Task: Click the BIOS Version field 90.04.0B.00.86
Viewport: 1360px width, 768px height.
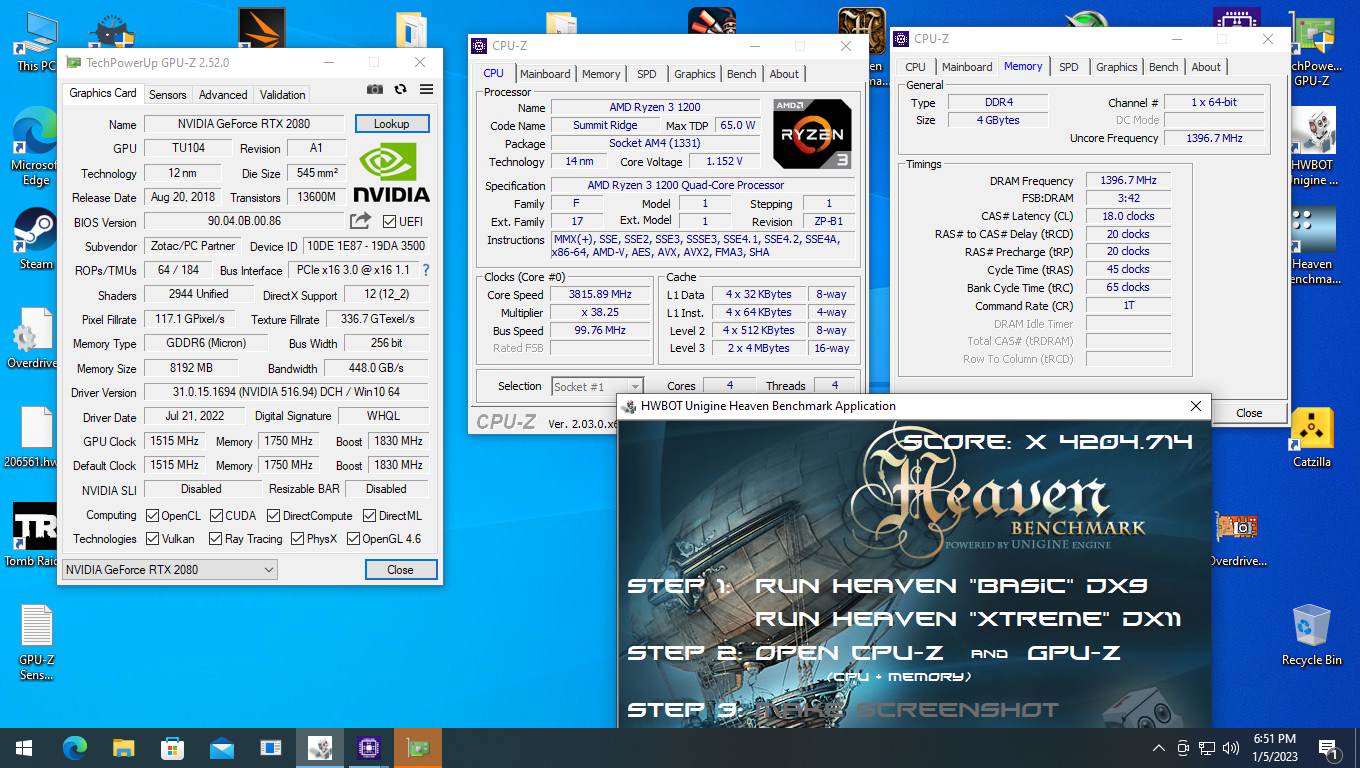Action: tap(244, 221)
